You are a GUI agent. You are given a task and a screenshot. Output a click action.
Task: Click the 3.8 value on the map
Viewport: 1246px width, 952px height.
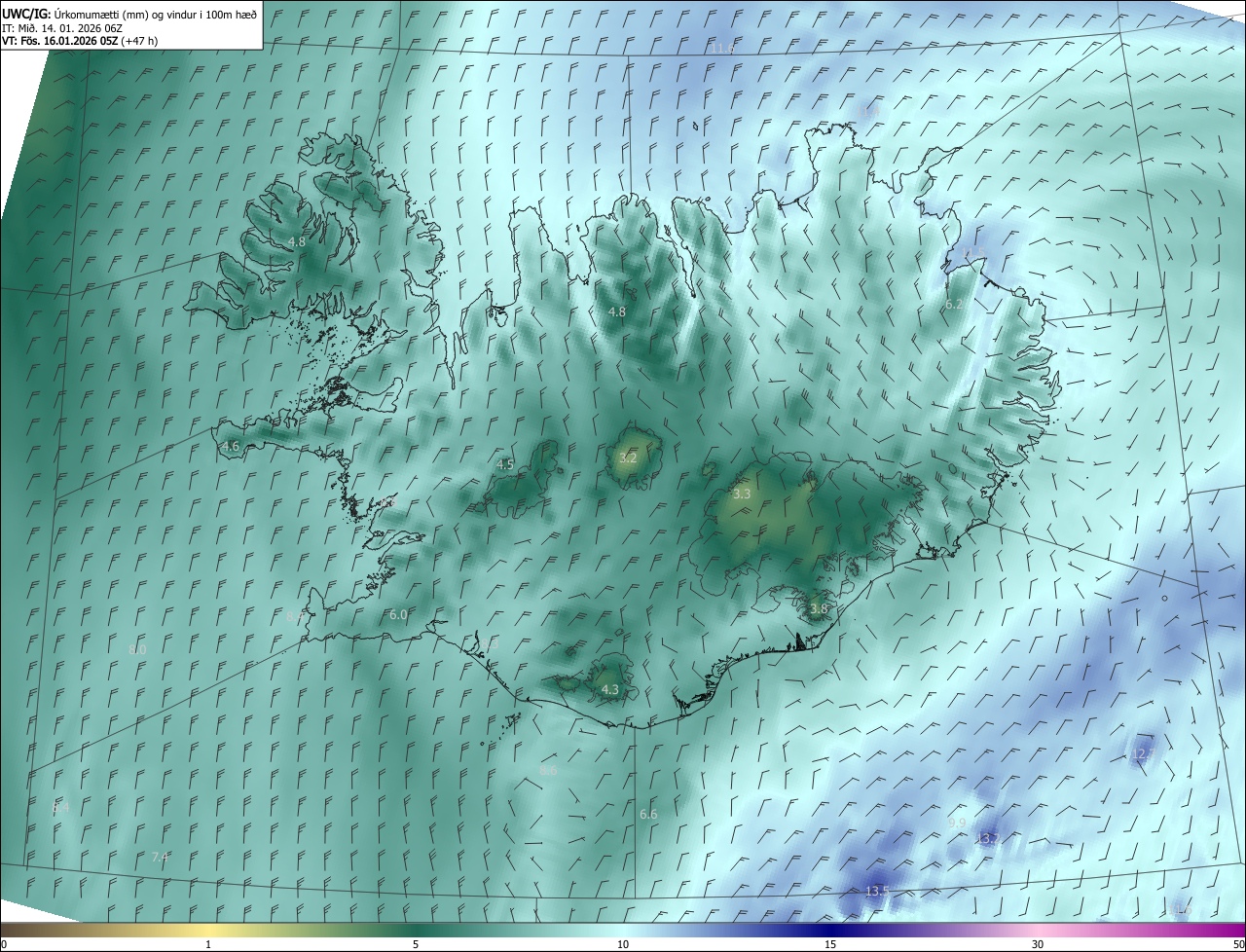pos(819,609)
